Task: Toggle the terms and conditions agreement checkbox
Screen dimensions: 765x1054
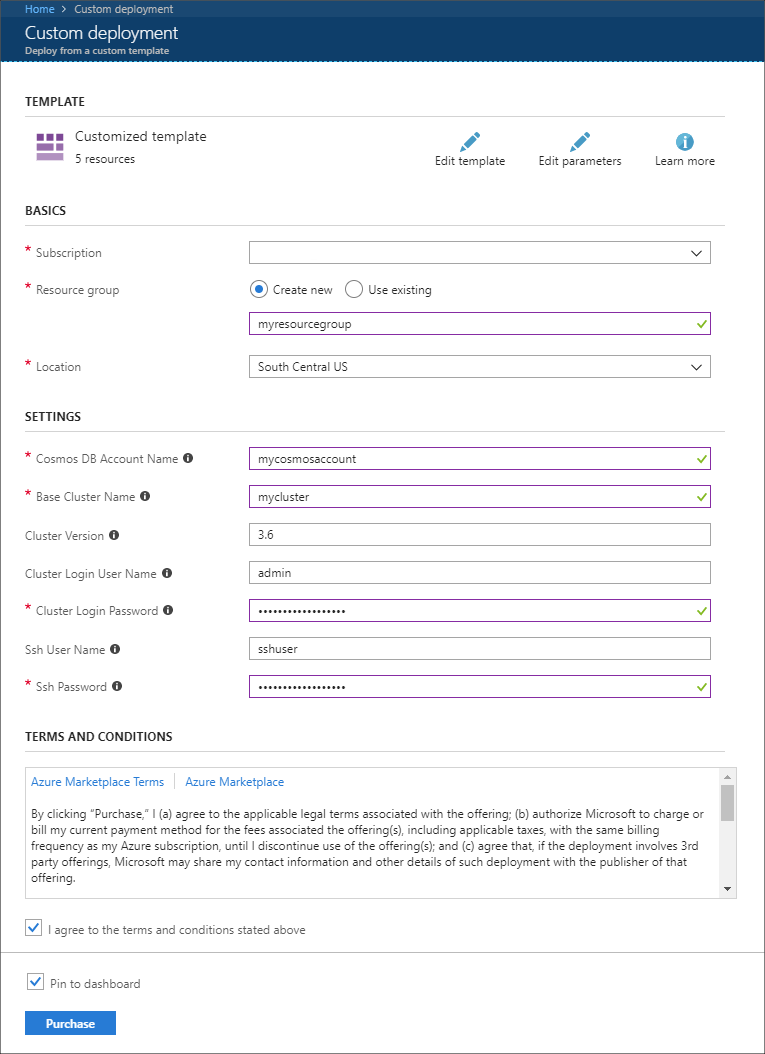Action: (x=35, y=929)
